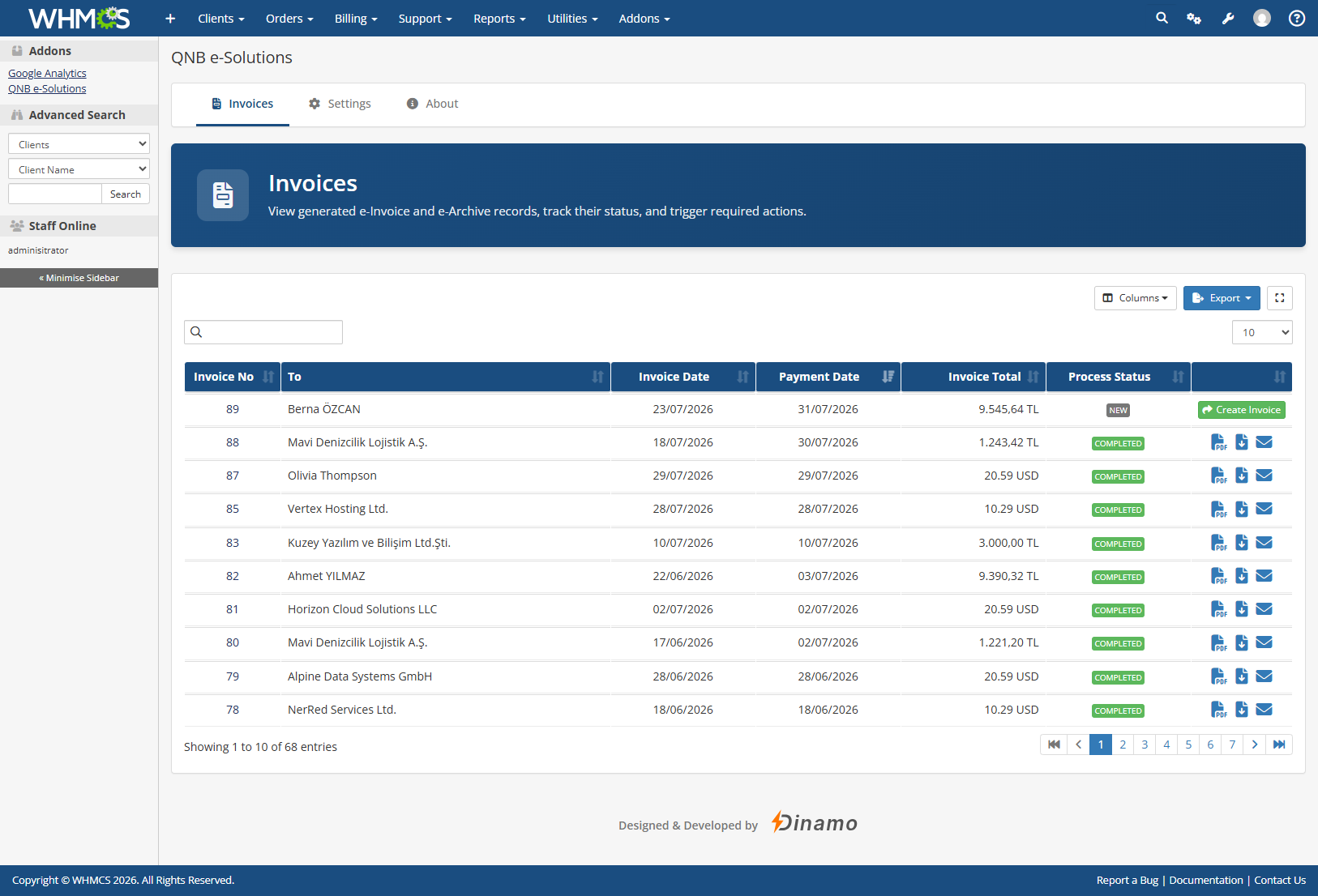
Task: Sort the table by Invoice No
Action: click(x=233, y=377)
